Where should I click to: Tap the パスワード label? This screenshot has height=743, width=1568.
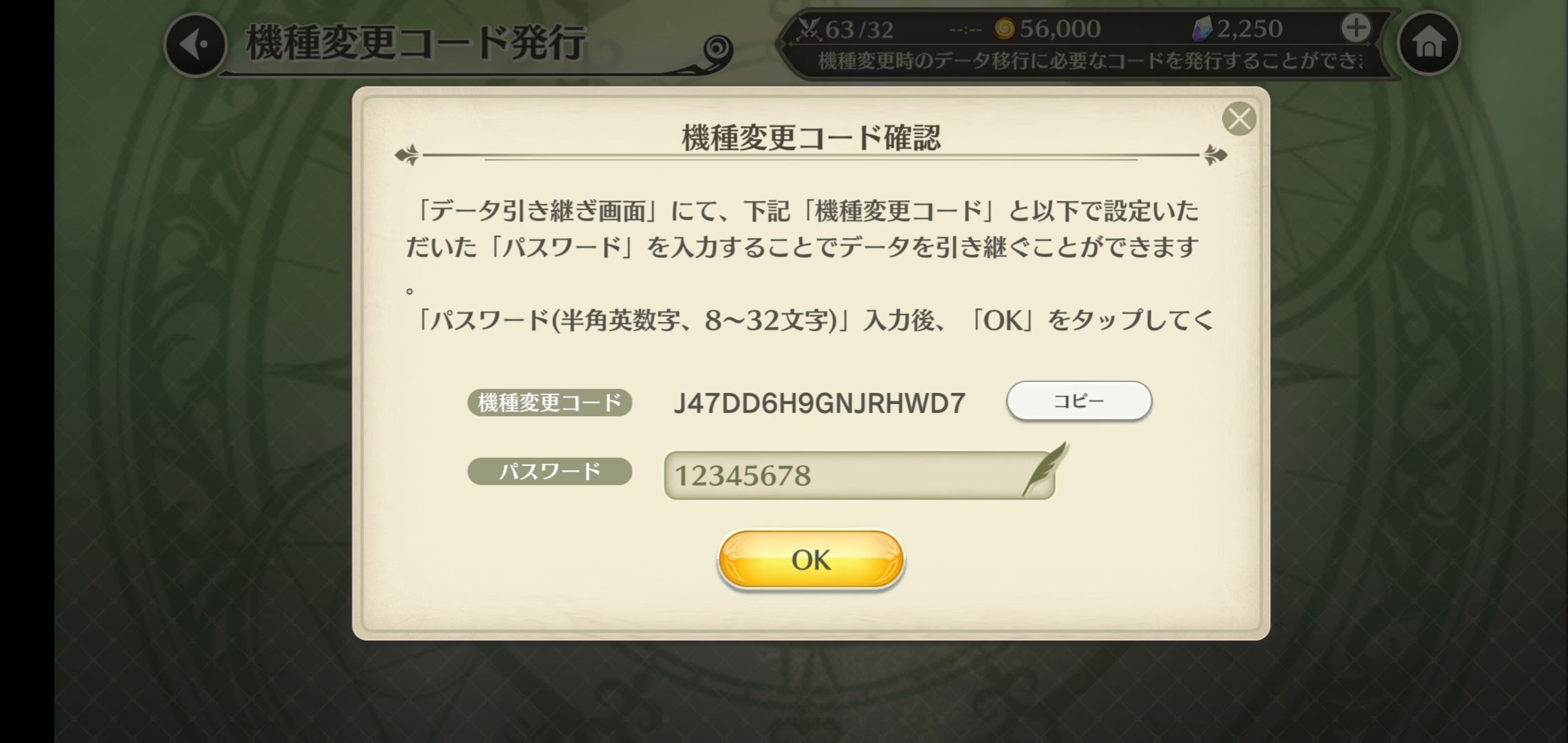(549, 471)
